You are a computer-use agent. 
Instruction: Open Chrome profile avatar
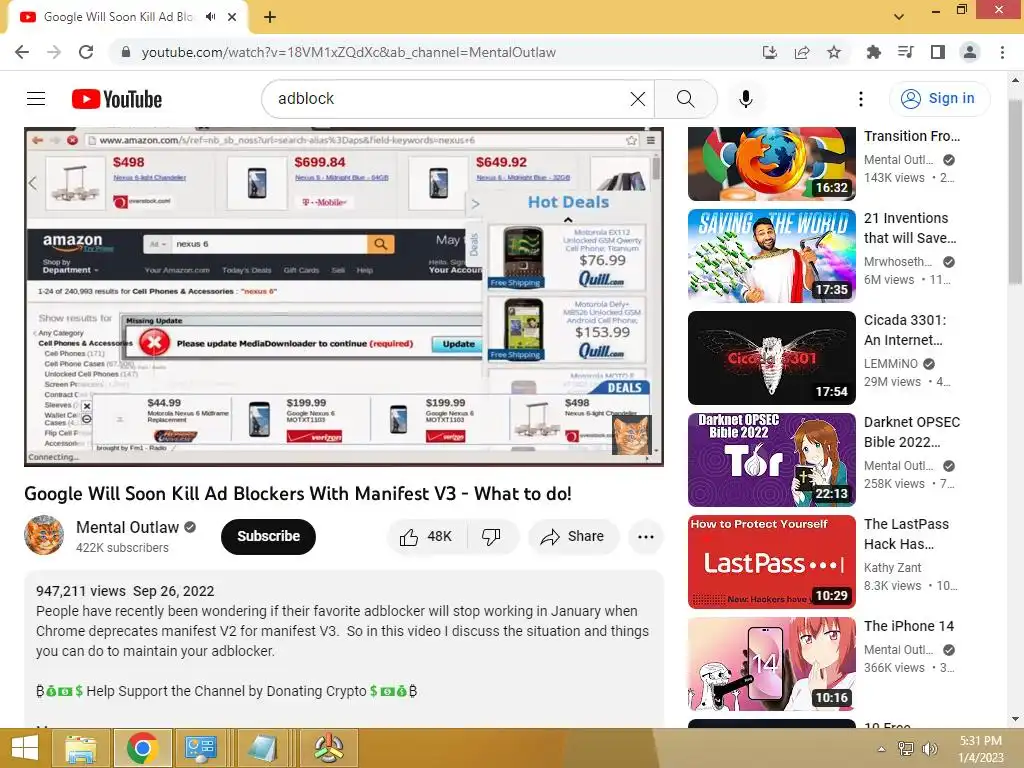coord(970,52)
